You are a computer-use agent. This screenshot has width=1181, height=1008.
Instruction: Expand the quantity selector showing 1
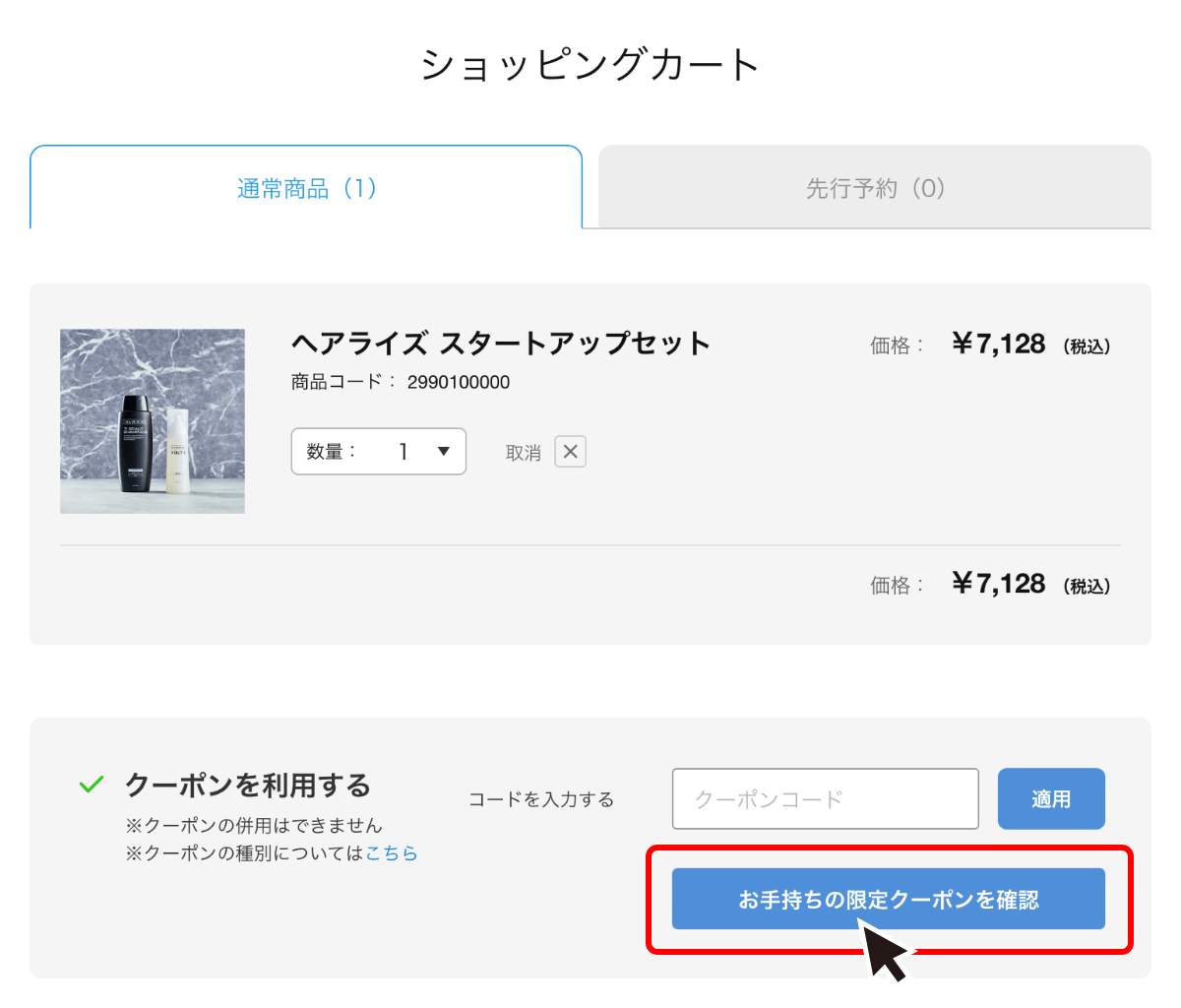pos(379,451)
